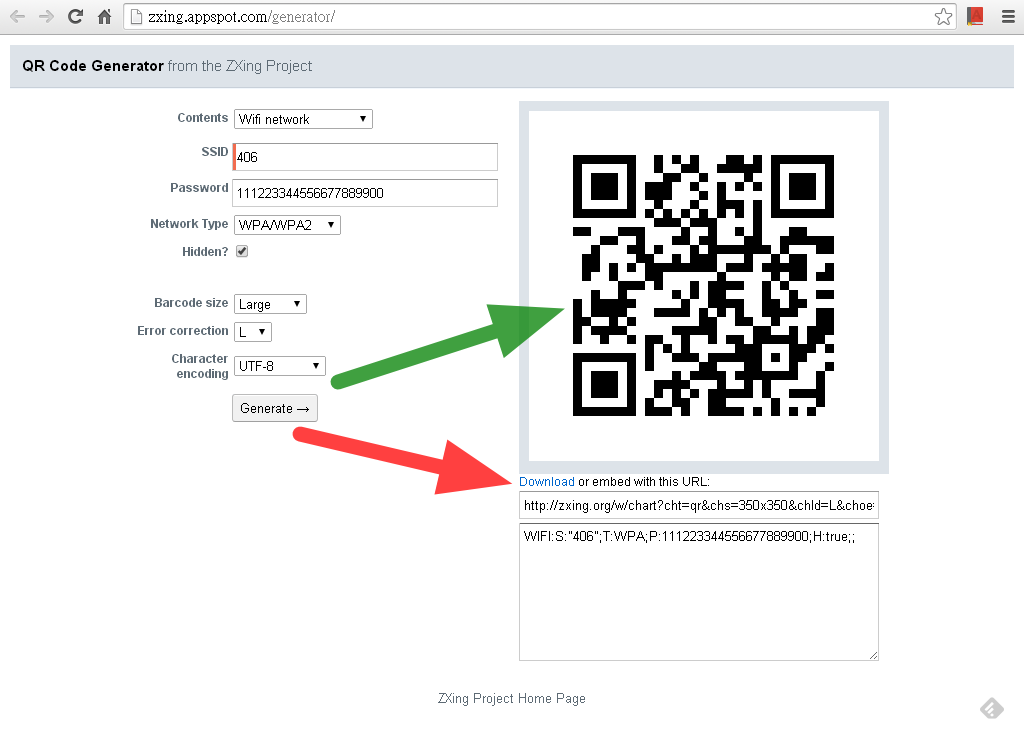Image resolution: width=1024 pixels, height=735 pixels.
Task: Click the Network Type label
Action: click(x=189, y=223)
